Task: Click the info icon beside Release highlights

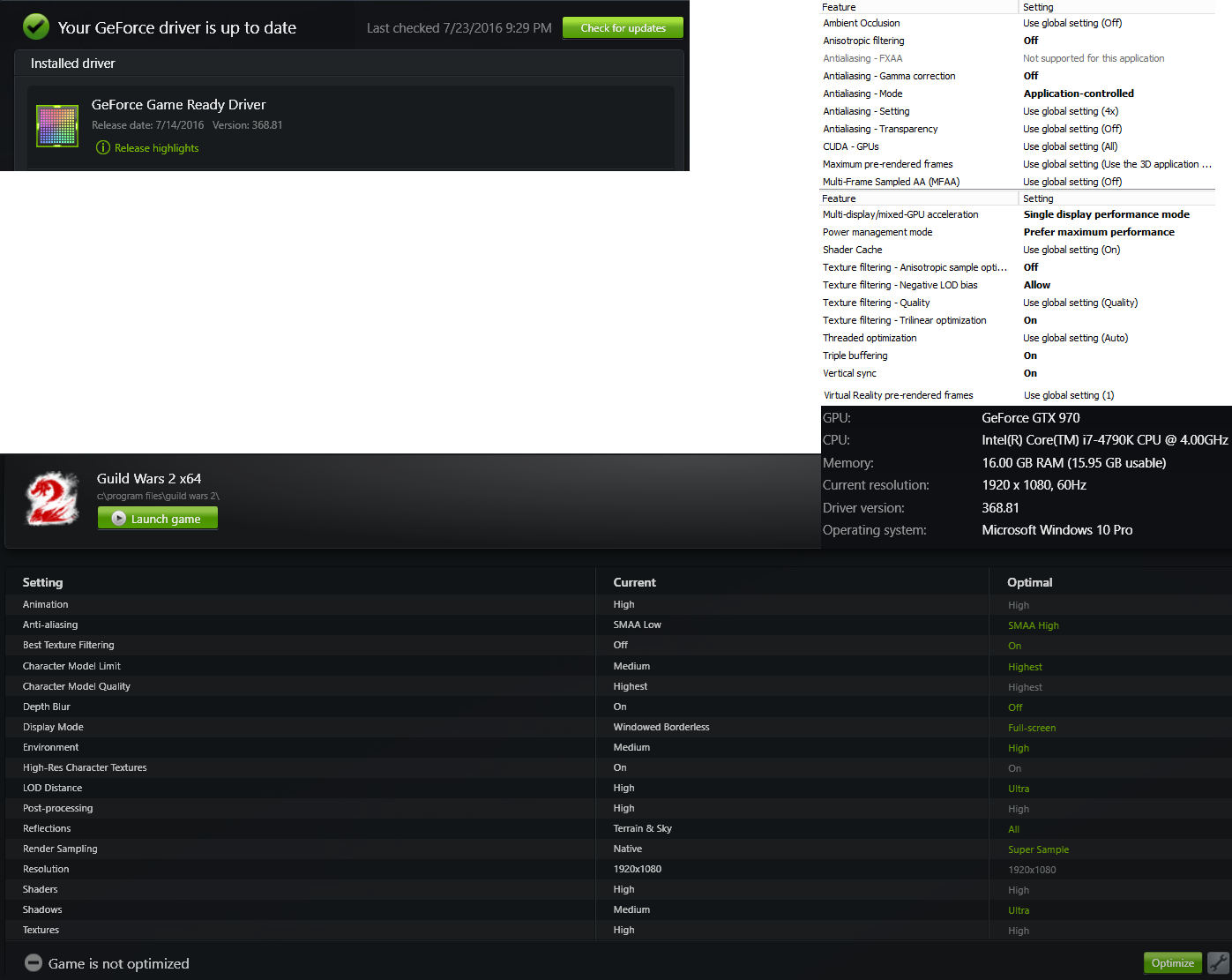Action: pyautogui.click(x=103, y=147)
